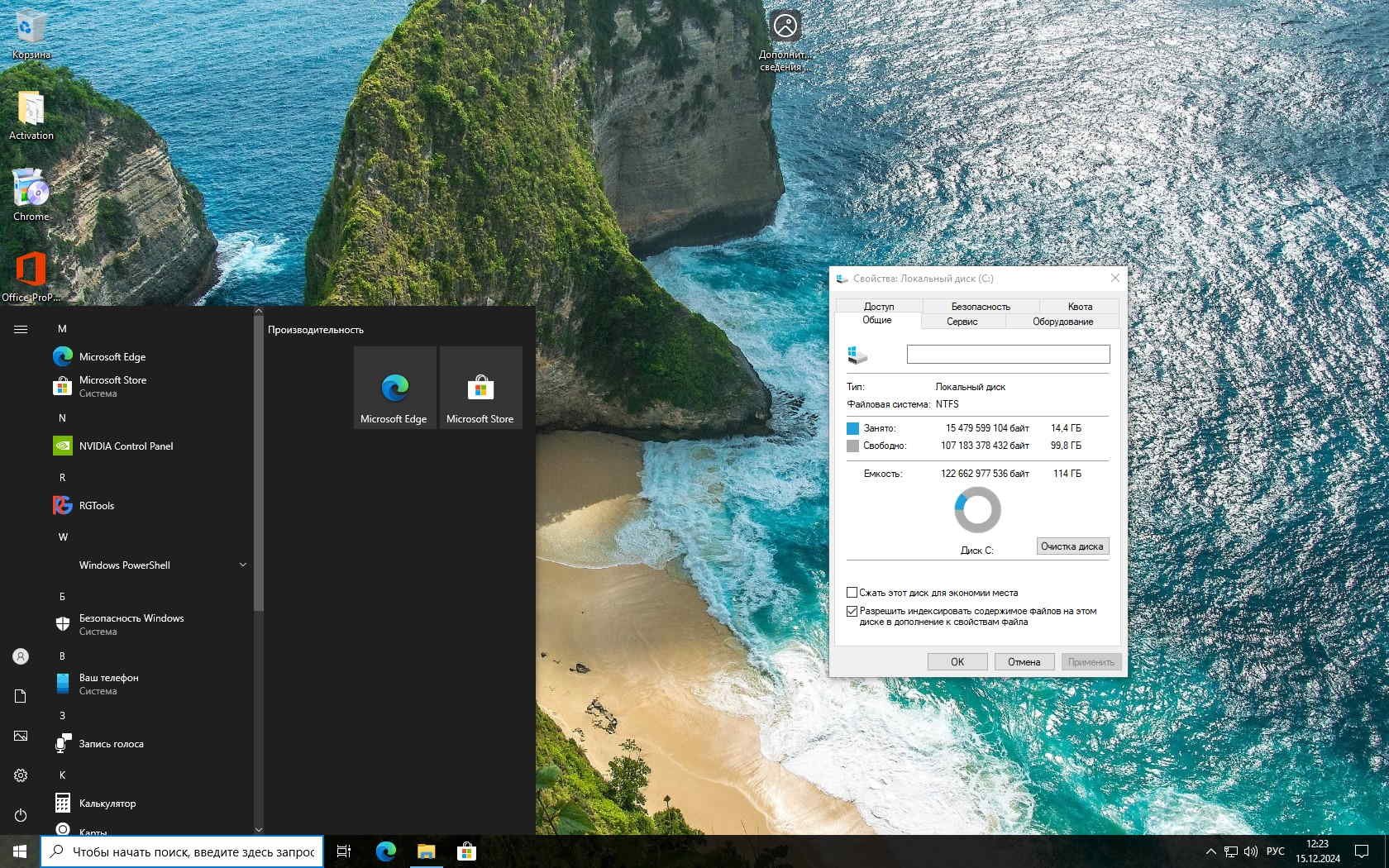Open Settings gear in Start sidebar

pyautogui.click(x=21, y=775)
